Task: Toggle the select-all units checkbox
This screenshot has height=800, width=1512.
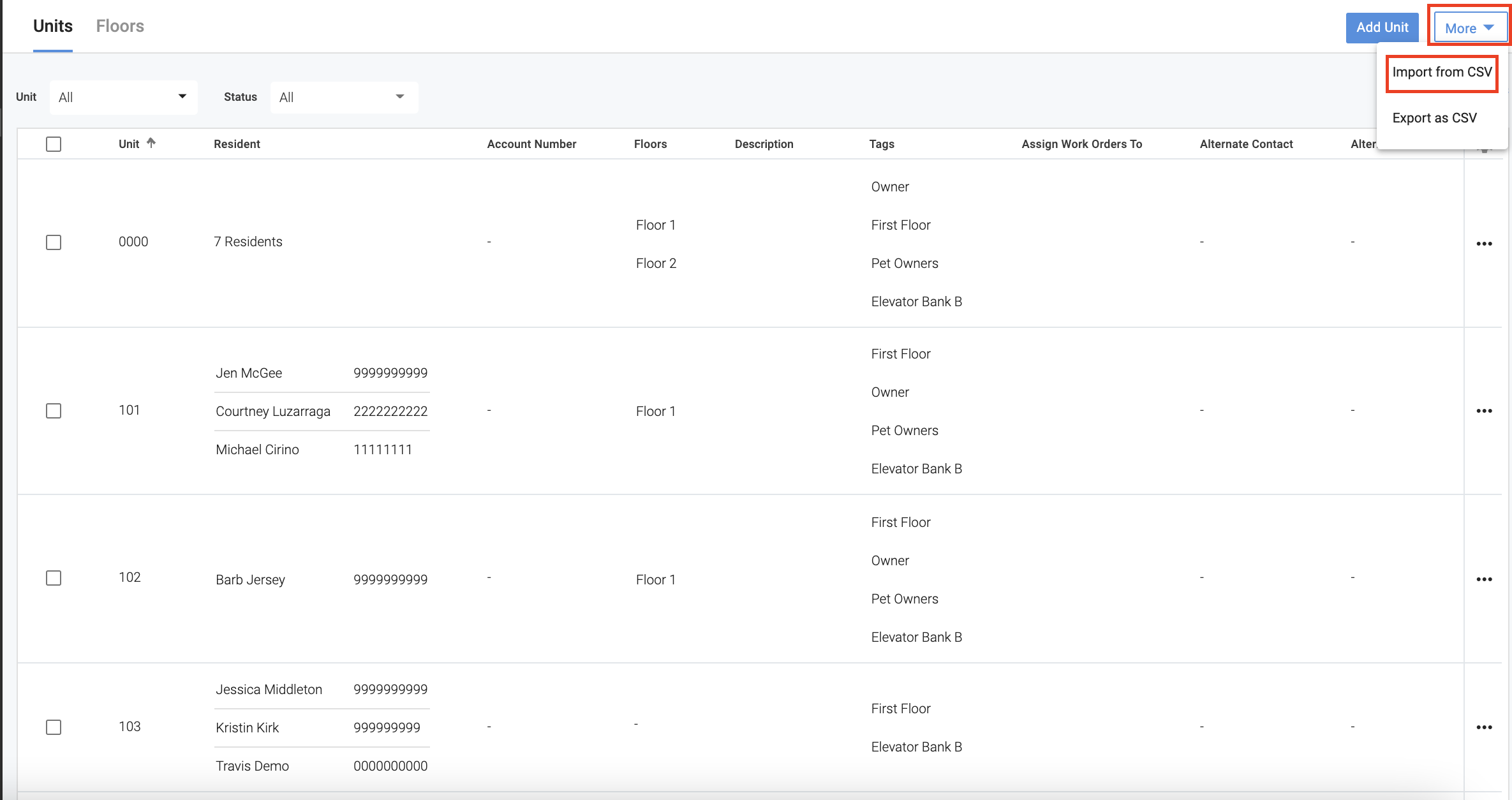Action: tap(54, 144)
